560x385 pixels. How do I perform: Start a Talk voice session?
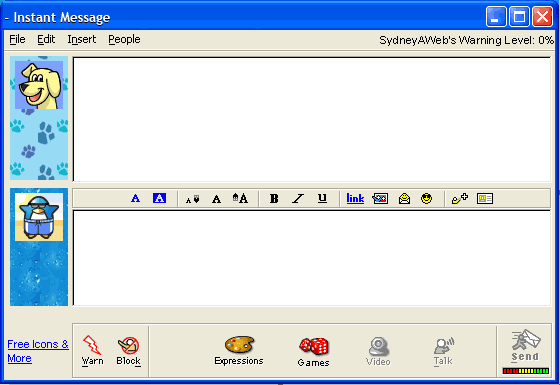pos(444,351)
